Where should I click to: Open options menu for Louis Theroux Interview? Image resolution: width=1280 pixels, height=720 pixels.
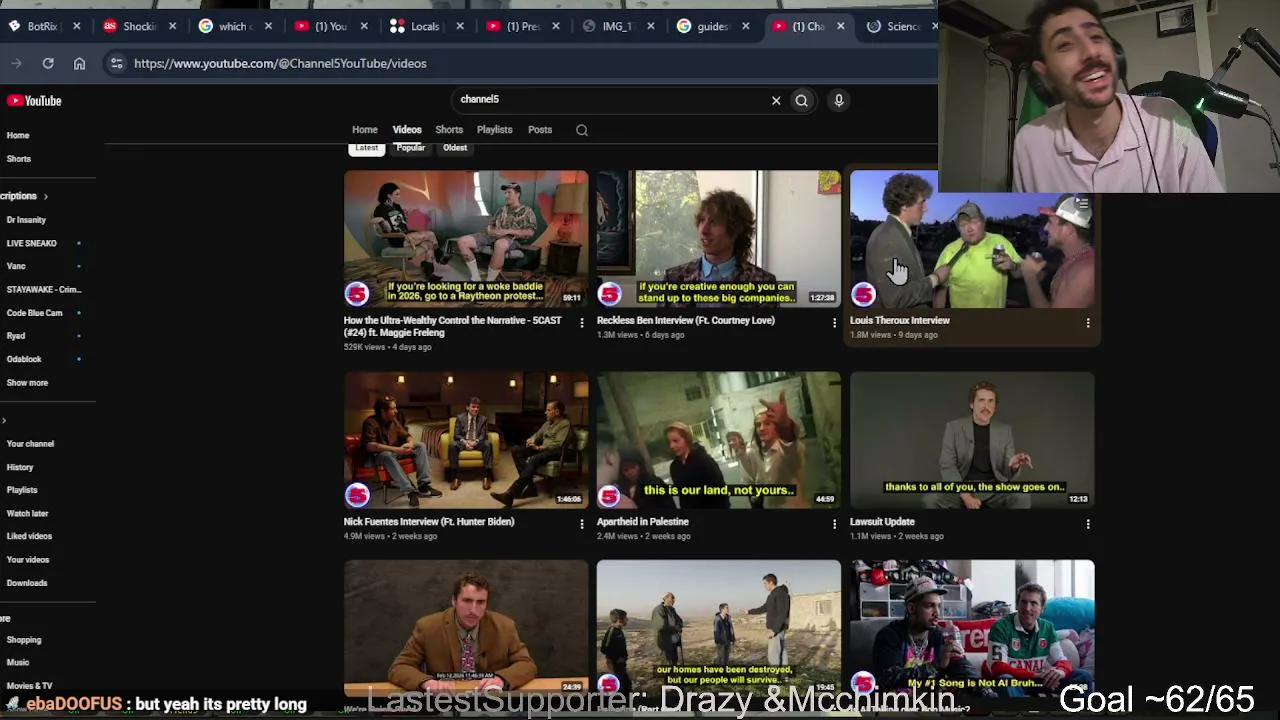1088,322
